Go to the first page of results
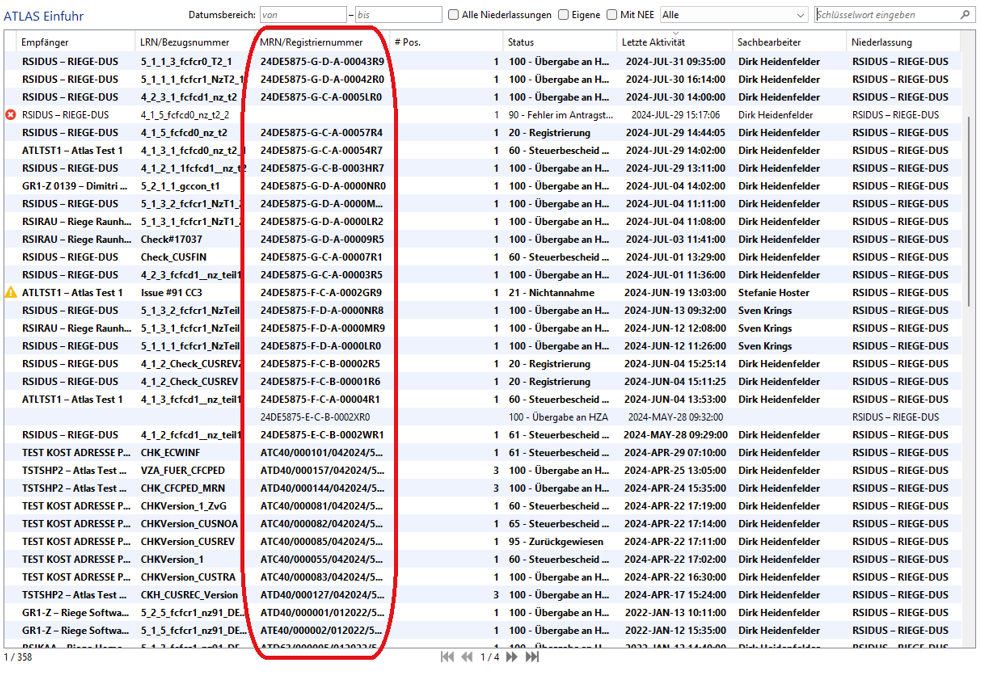Screen dimensions: 981x674 tap(447, 657)
